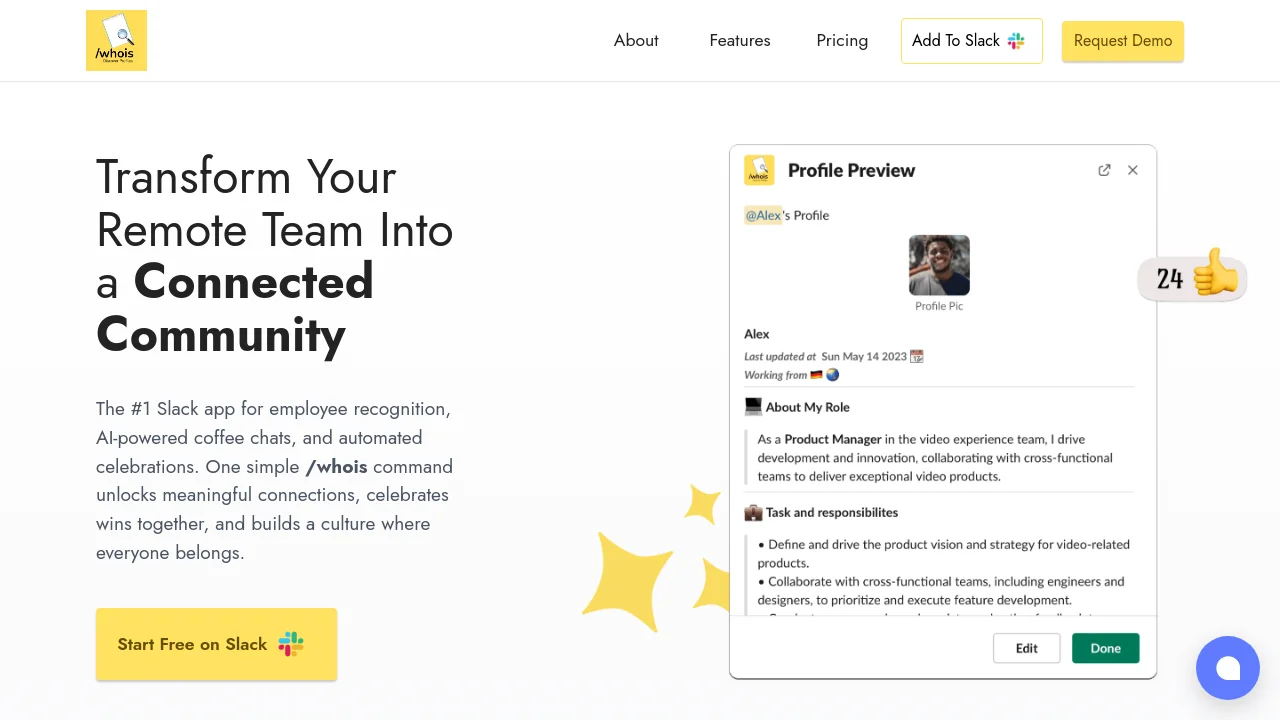
Task: Click the Request Demo button
Action: pyautogui.click(x=1123, y=41)
